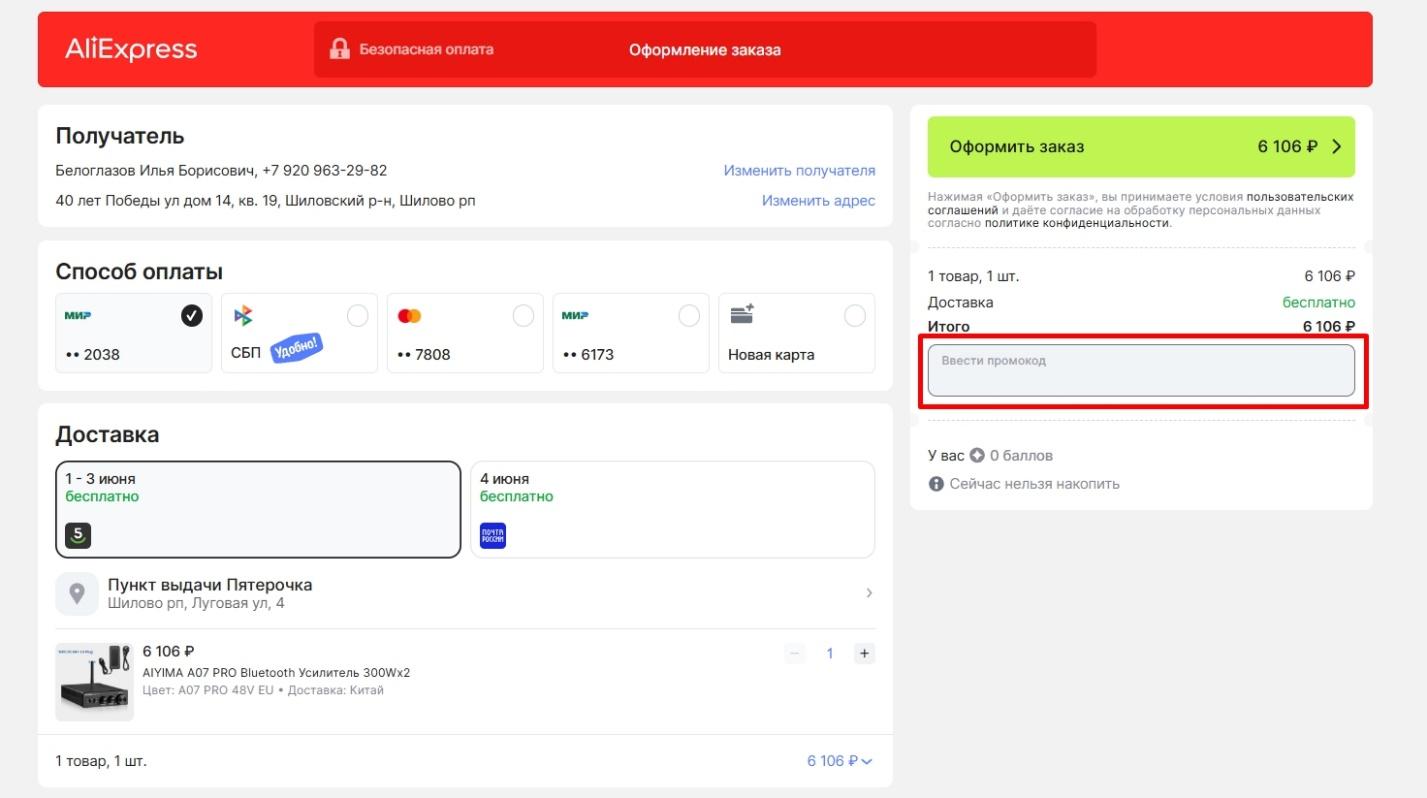Click the Итого total row
Screen dimensions: 1427x798
(x=1141, y=327)
